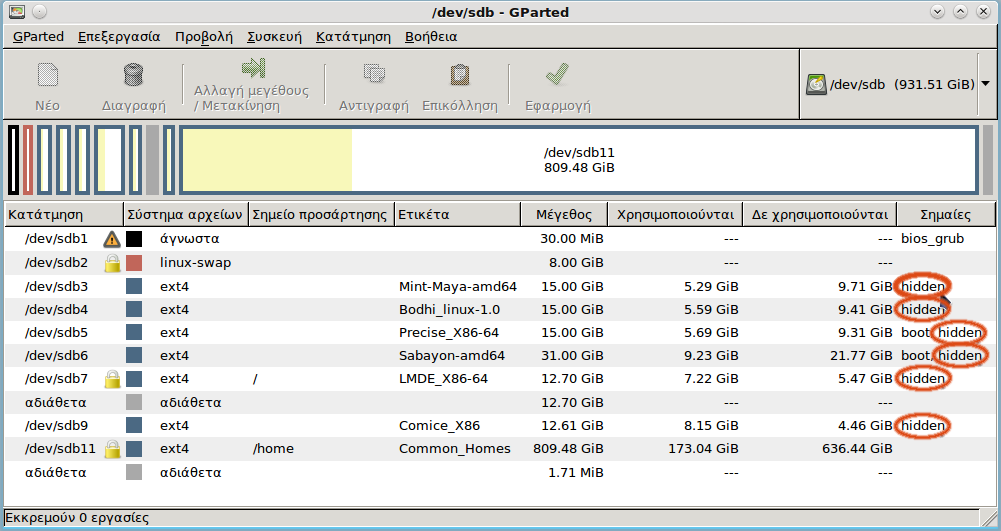Open the Βοήθεια (Help) menu
The height and width of the screenshot is (531, 1001).
point(431,36)
